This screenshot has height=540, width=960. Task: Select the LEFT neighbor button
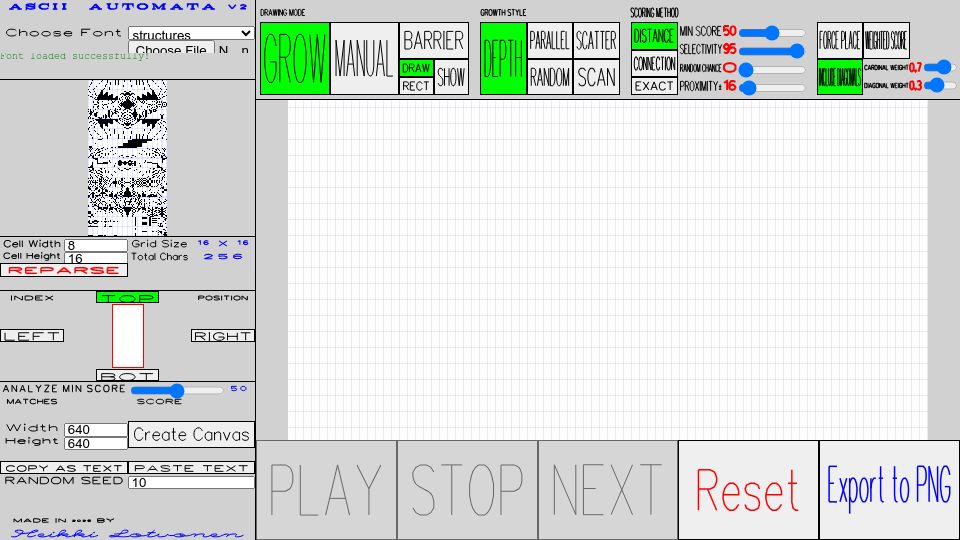tap(32, 336)
